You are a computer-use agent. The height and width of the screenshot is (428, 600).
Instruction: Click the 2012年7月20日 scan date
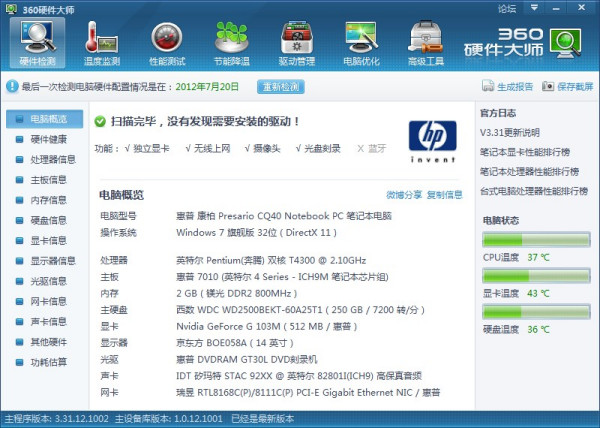[207, 87]
